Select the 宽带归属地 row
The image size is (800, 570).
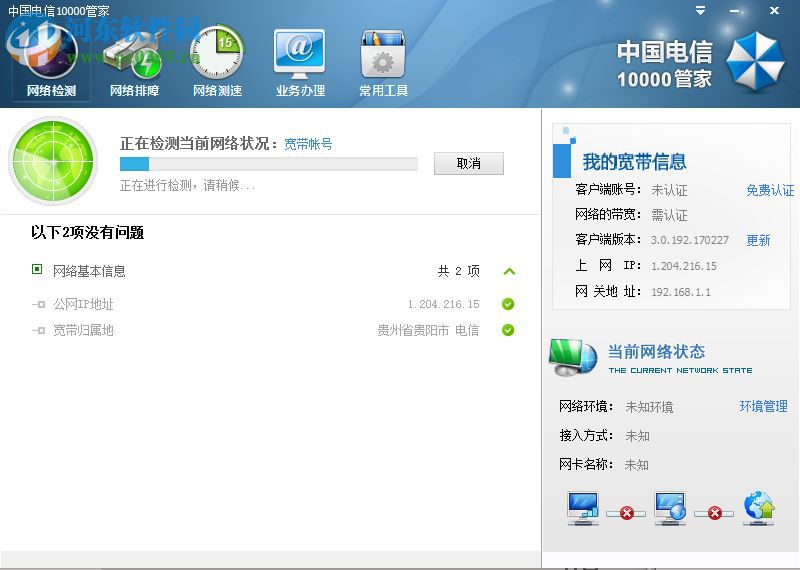tap(273, 330)
